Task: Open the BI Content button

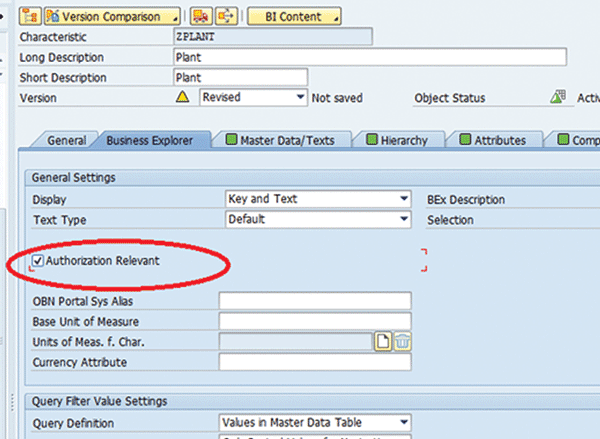Action: click(294, 16)
